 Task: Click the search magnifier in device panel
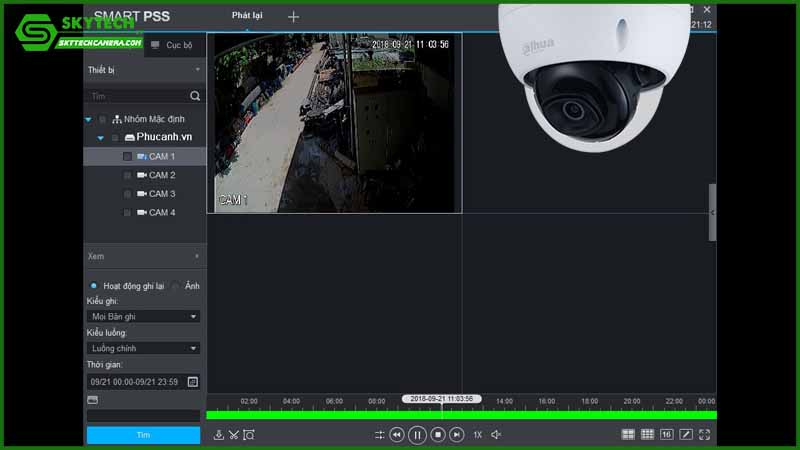point(195,96)
